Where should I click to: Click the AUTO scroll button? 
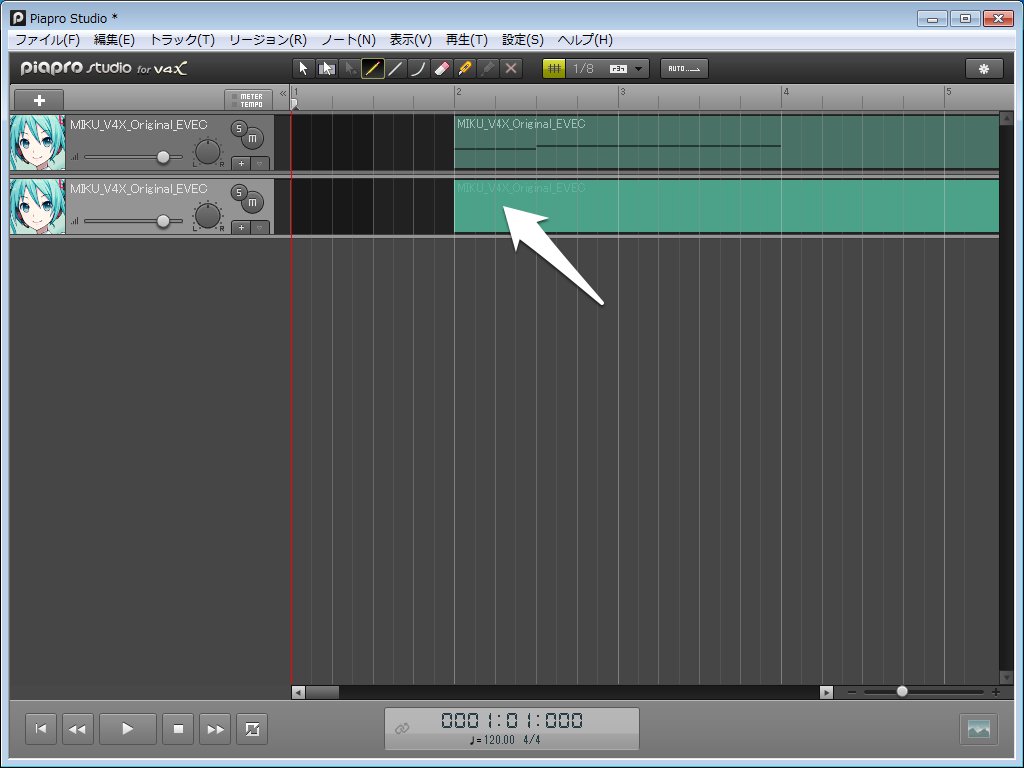(684, 68)
